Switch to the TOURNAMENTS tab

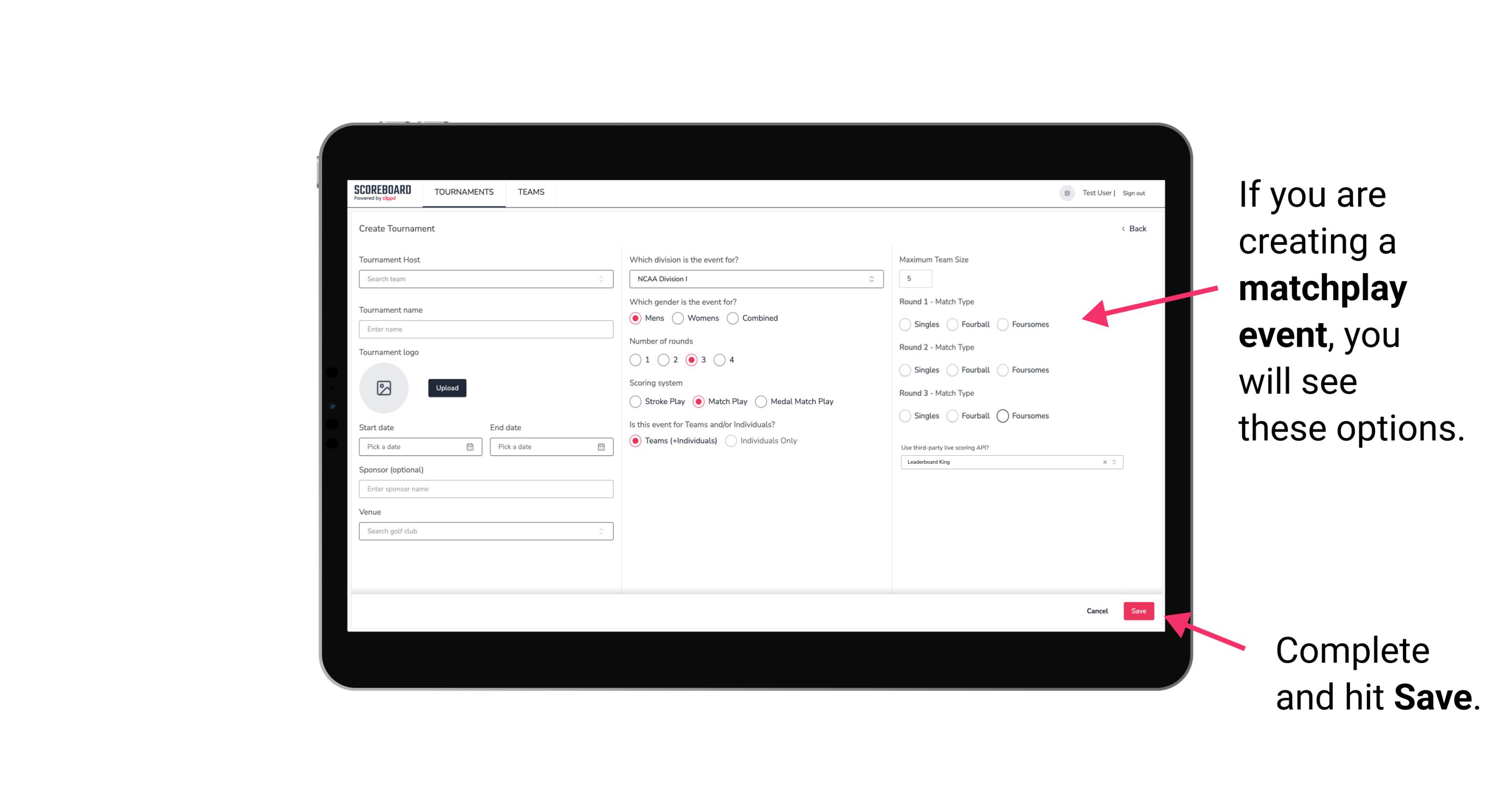click(463, 192)
